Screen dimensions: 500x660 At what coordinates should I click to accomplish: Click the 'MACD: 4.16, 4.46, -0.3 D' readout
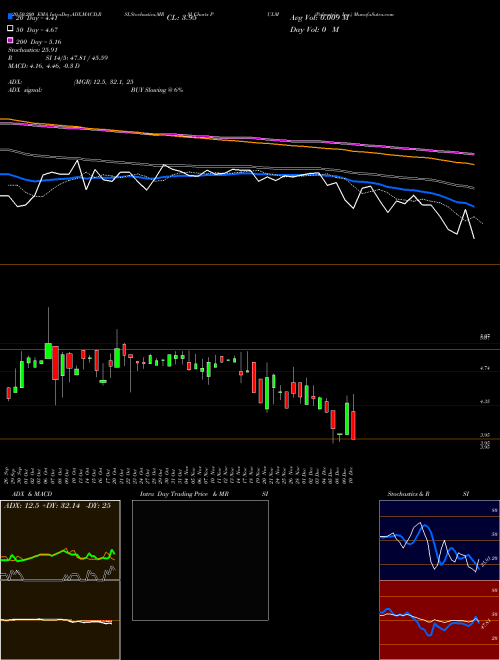tap(44, 66)
